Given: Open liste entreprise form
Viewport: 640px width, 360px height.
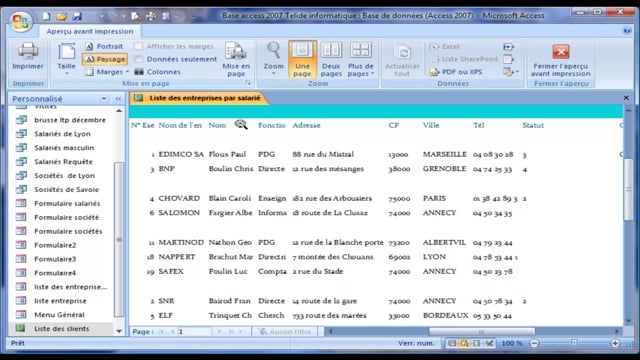Looking at the screenshot, I should 61,301.
